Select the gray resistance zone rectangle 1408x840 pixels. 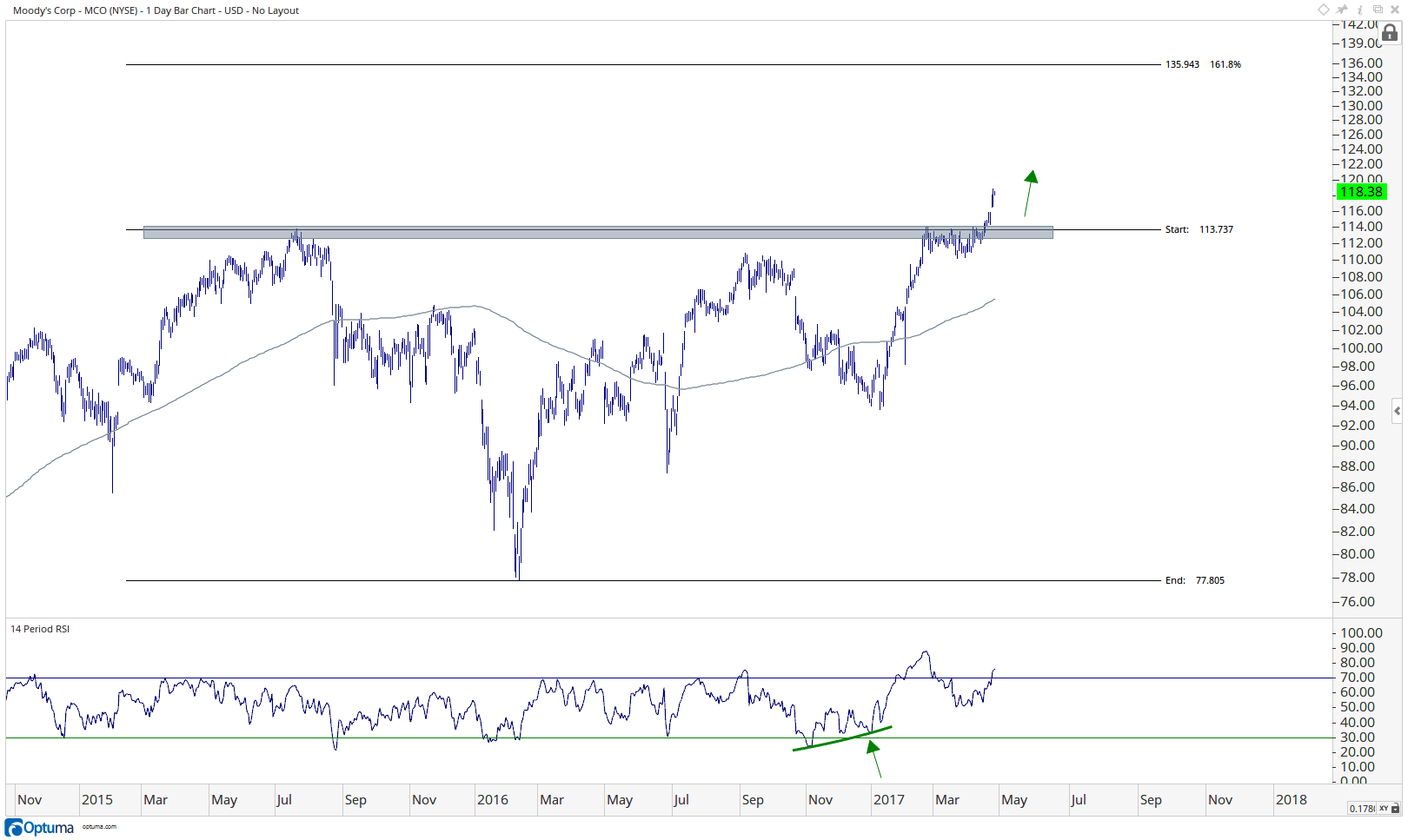pyautogui.click(x=598, y=232)
